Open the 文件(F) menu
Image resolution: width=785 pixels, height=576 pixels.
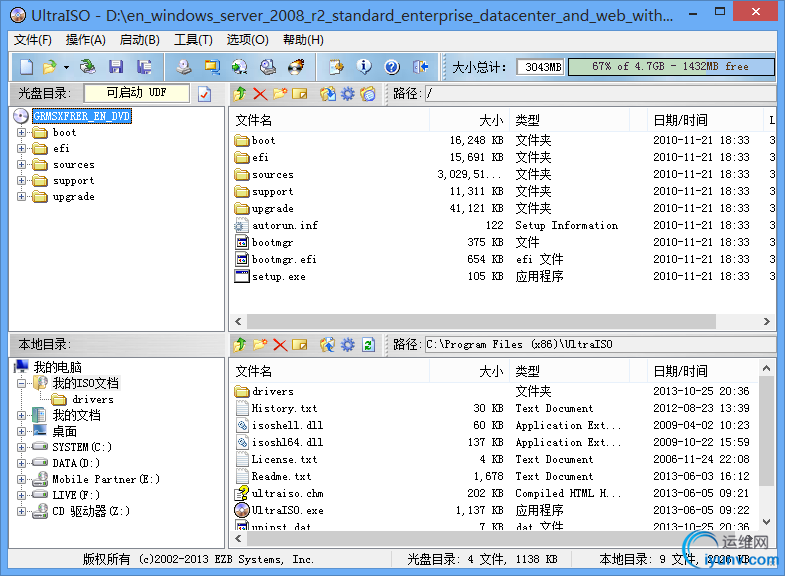coord(33,40)
